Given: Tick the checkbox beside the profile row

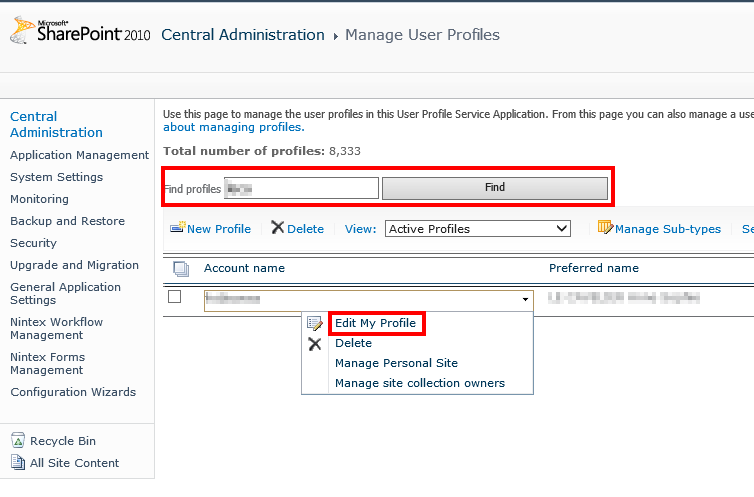Looking at the screenshot, I should 175,297.
